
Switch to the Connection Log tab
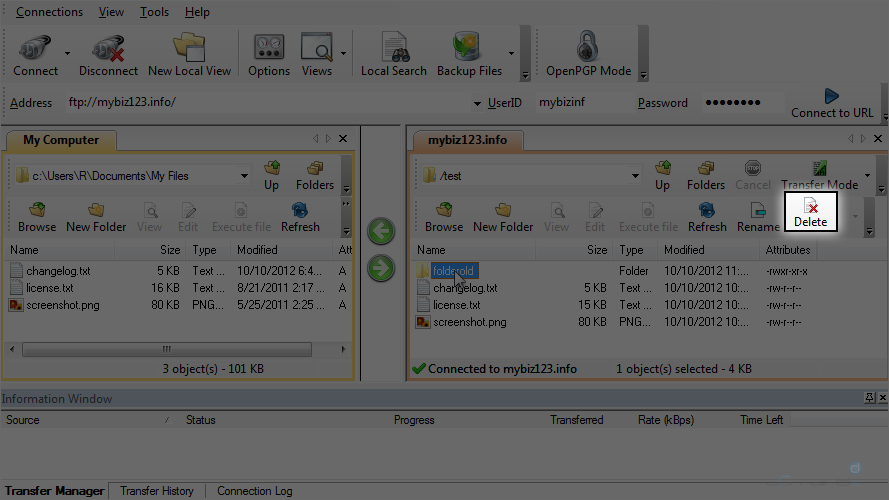click(x=254, y=491)
